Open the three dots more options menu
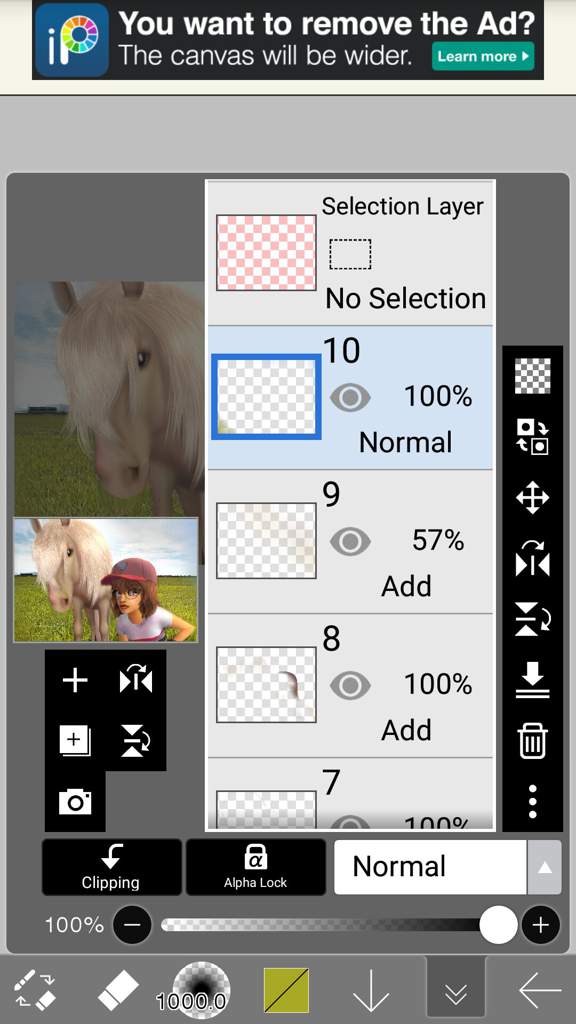This screenshot has width=576, height=1024. [532, 801]
